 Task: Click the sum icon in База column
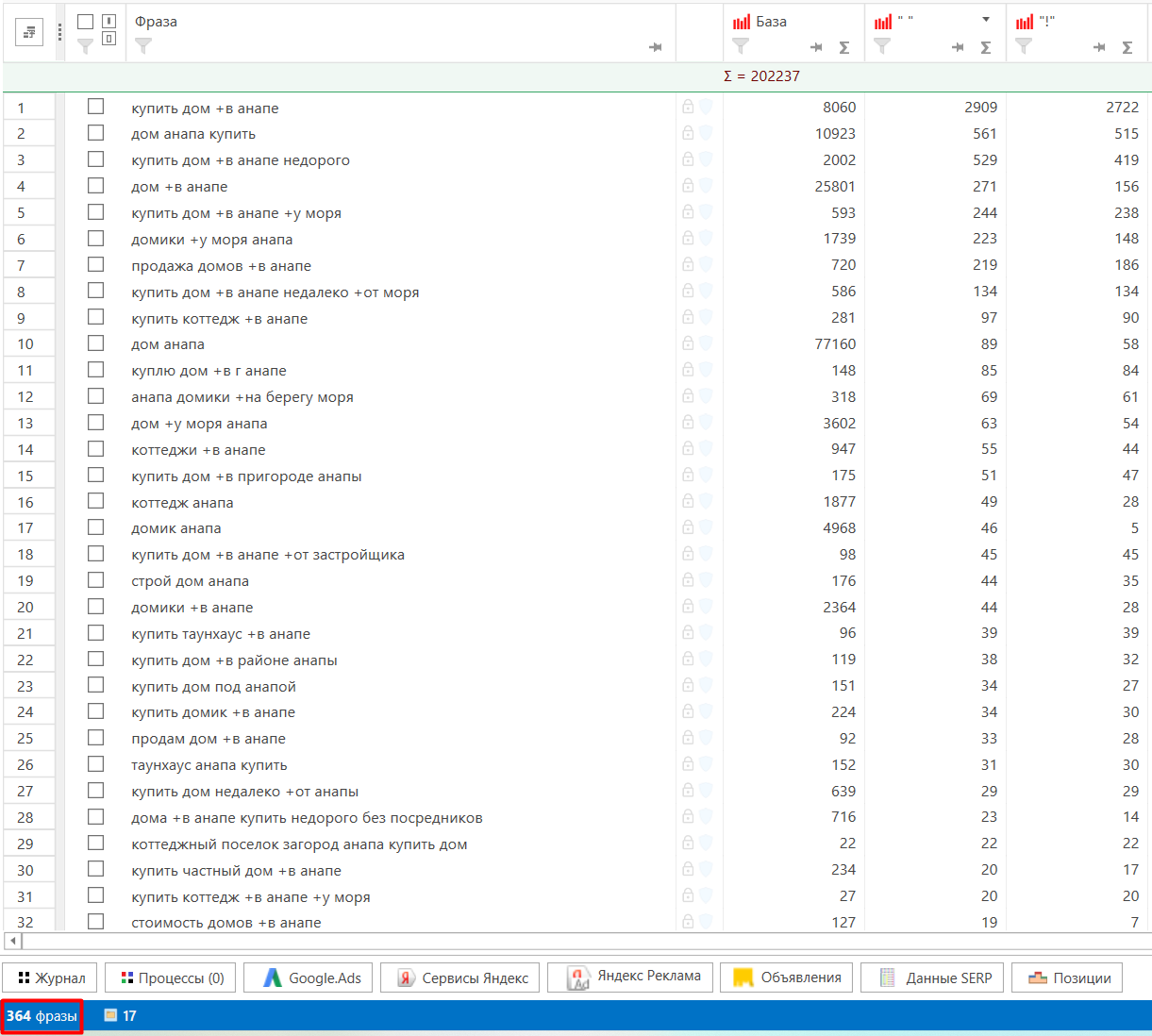coord(844,47)
